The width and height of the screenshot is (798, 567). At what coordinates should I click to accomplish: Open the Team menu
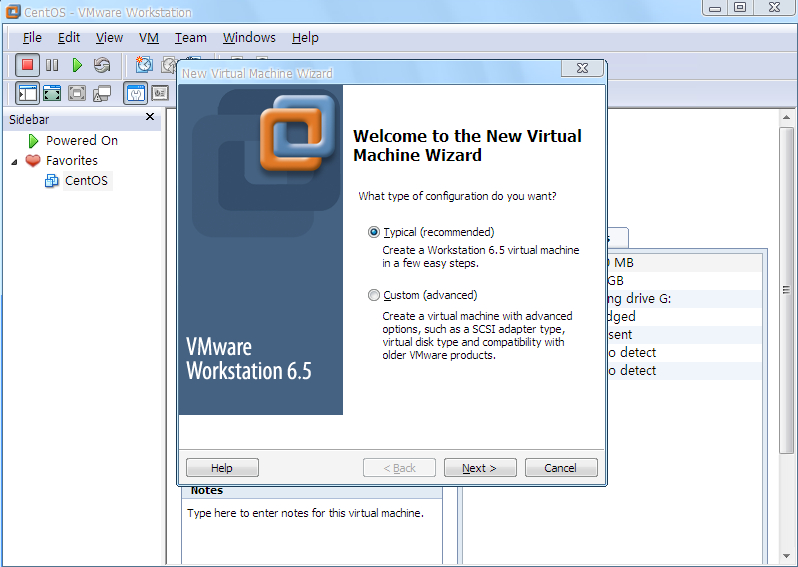191,38
